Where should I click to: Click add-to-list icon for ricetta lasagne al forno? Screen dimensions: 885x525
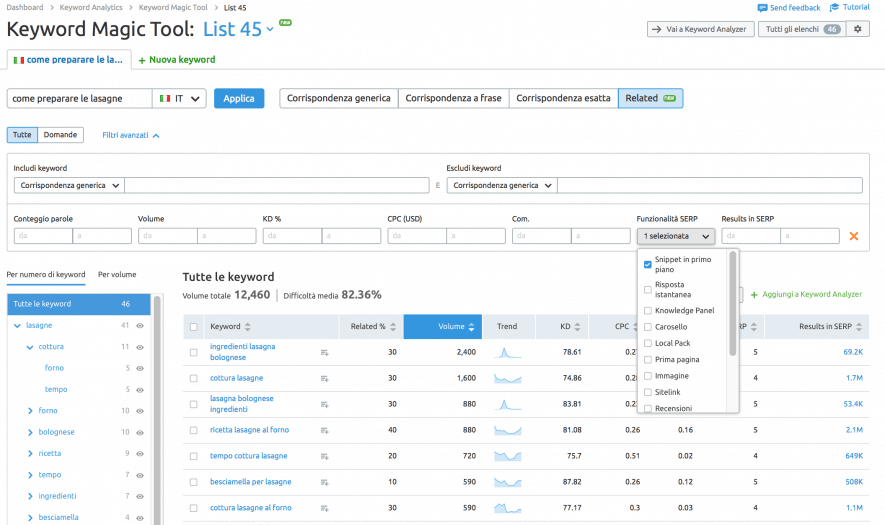(325, 430)
